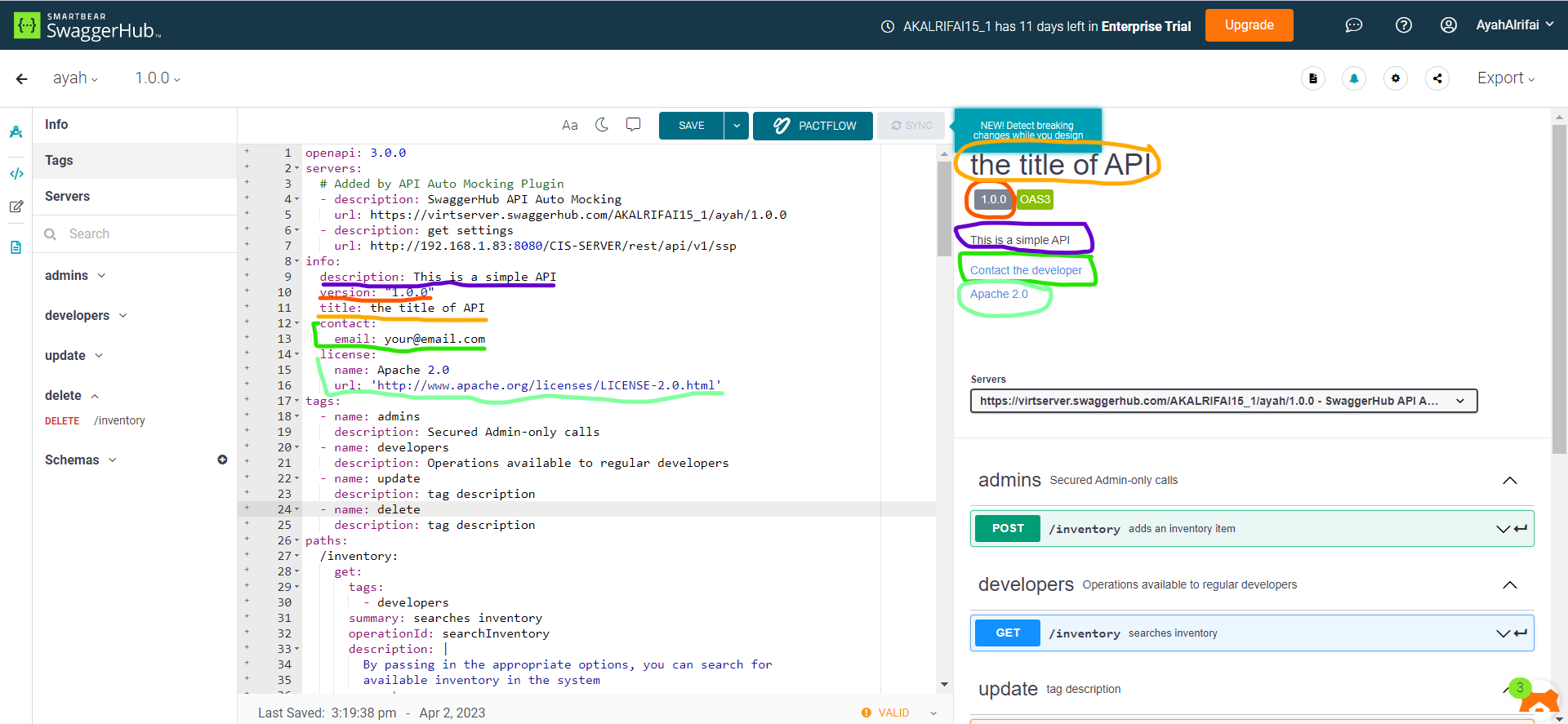The image size is (1568, 724).
Task: Open the editor comments icon
Action: 633,125
